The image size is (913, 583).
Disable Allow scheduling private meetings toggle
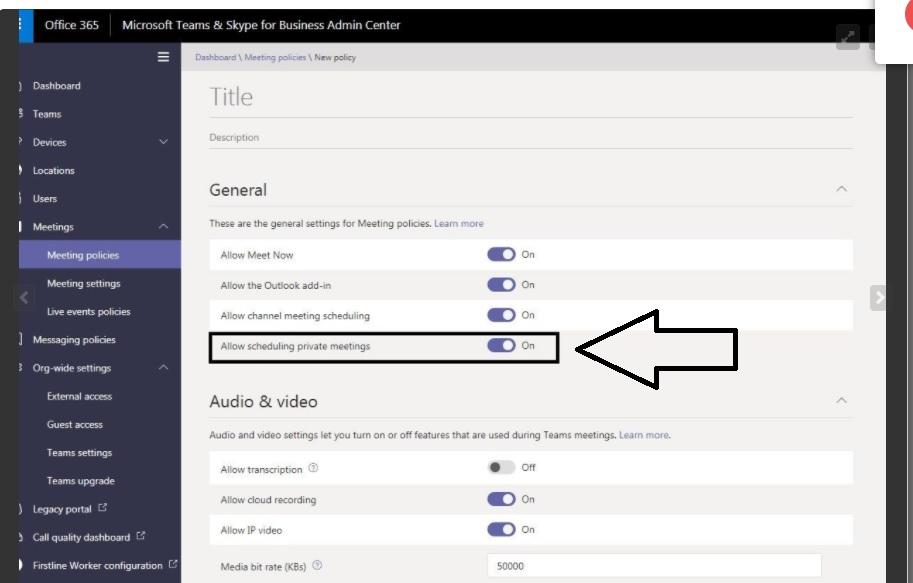click(x=501, y=346)
